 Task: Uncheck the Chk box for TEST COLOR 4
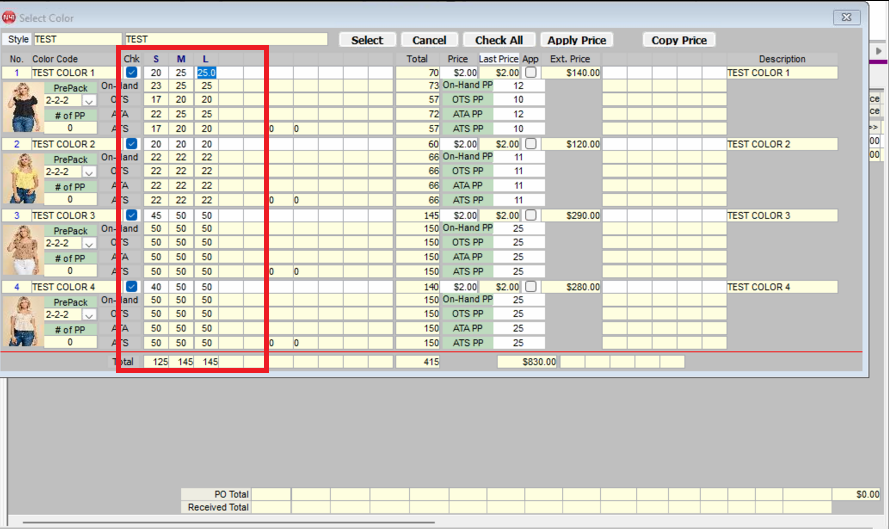tap(132, 286)
